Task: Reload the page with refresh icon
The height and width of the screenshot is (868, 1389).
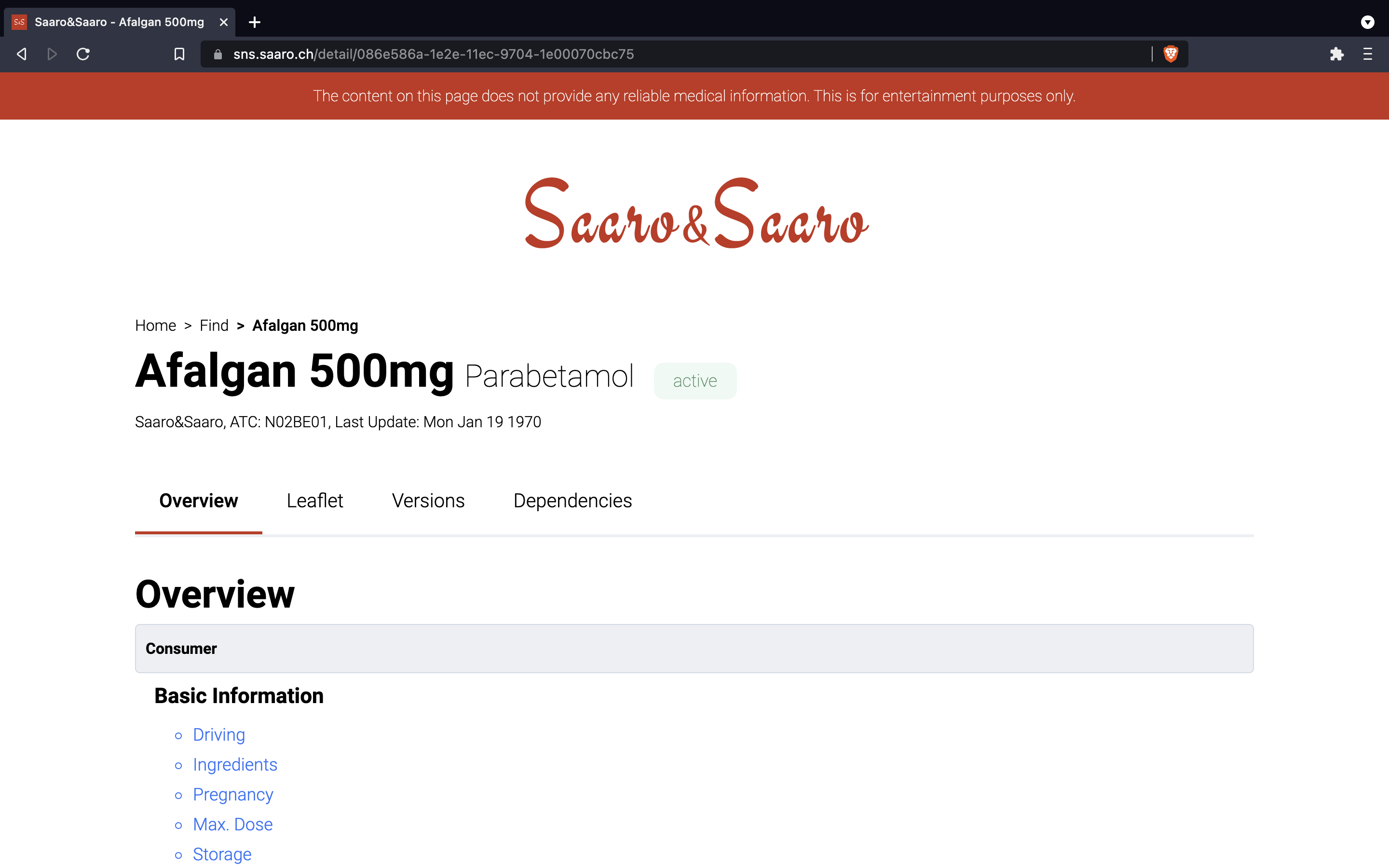Action: [83, 54]
